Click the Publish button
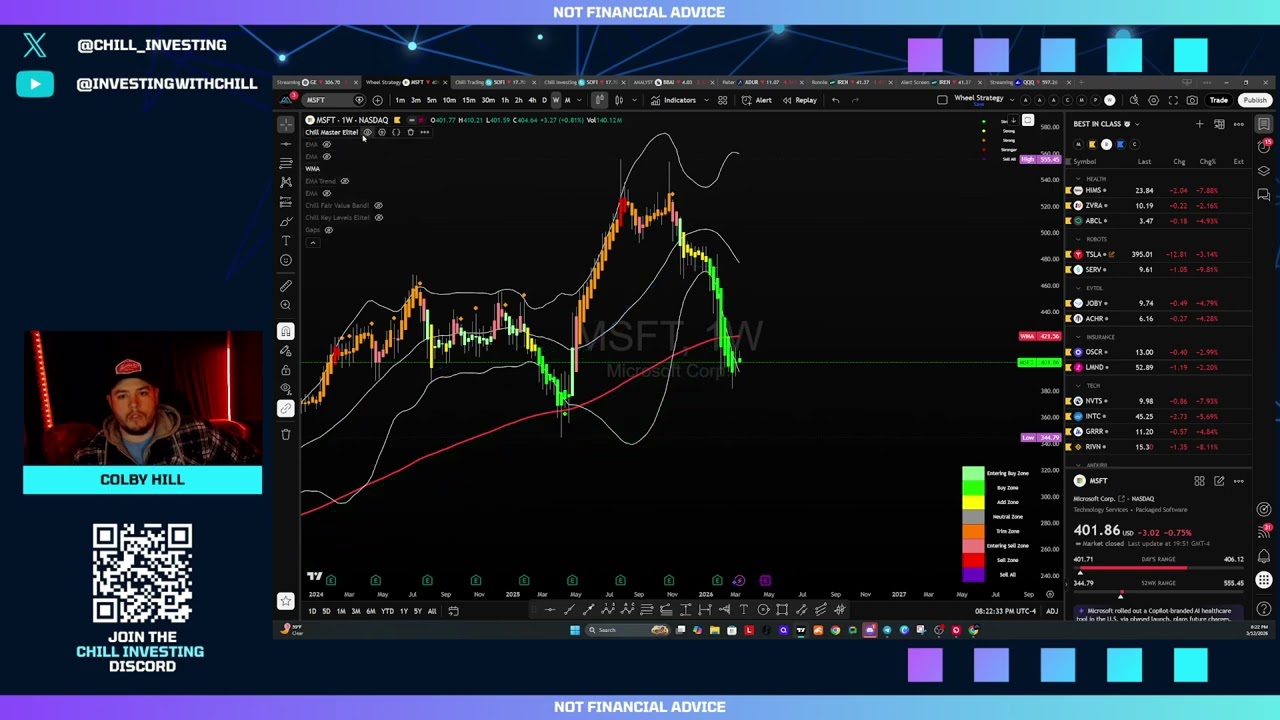Screen dimensions: 1280x720 1255,100
